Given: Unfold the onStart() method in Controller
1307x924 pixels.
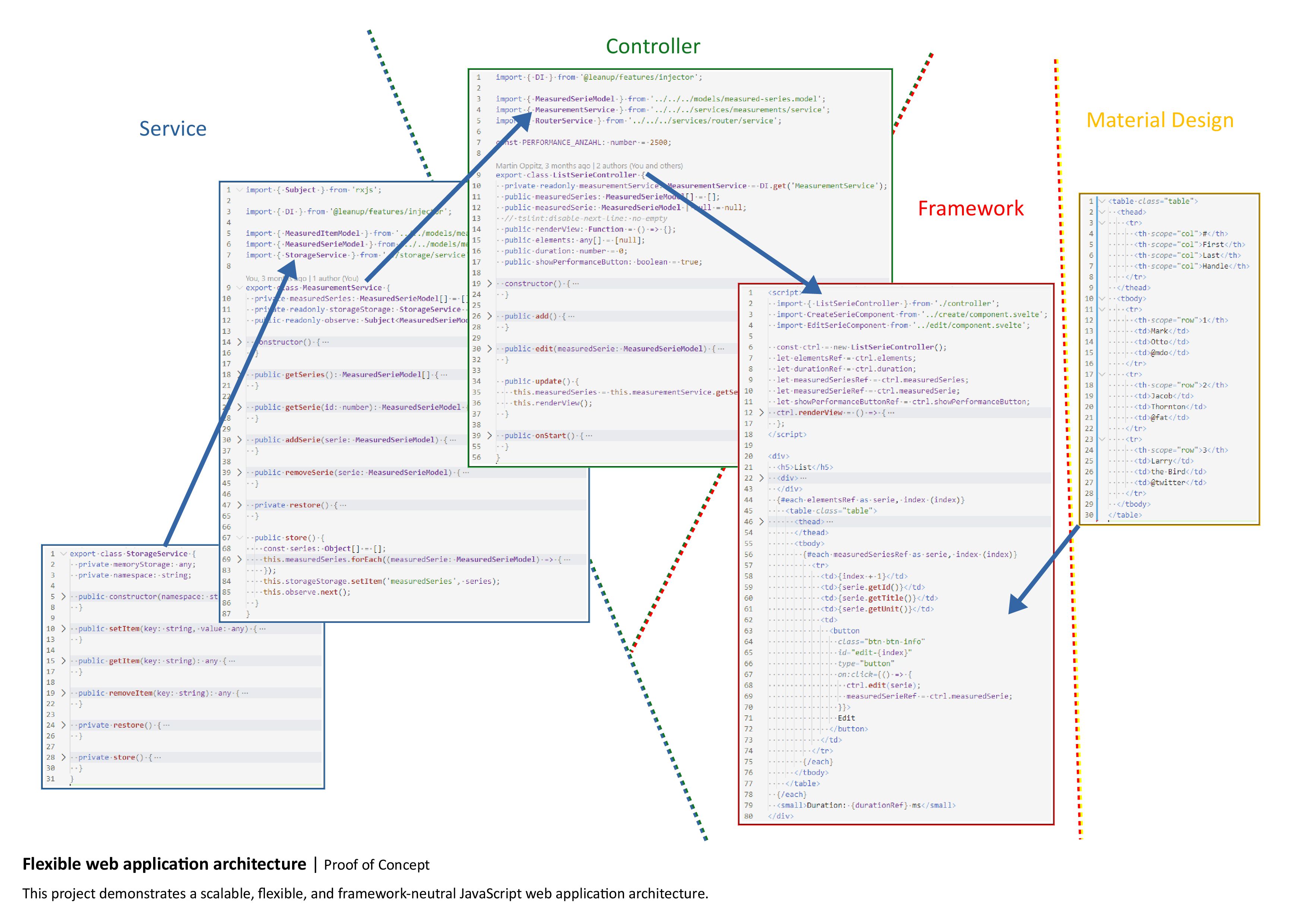Looking at the screenshot, I should click(490, 436).
